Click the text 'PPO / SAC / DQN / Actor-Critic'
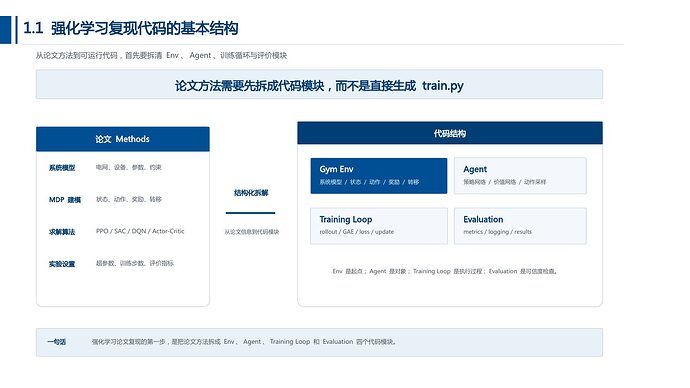690x388 pixels. [140, 231]
